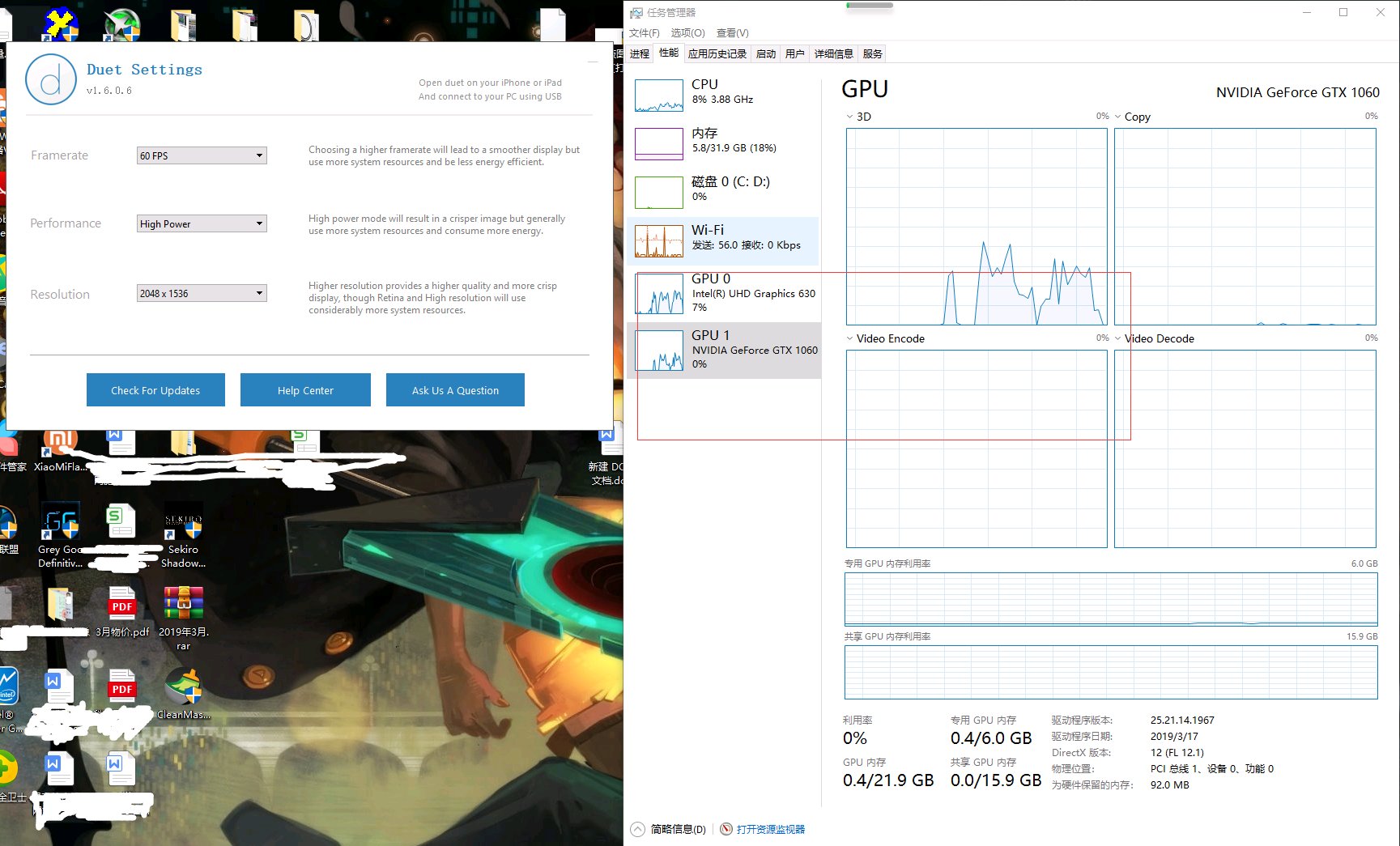The width and height of the screenshot is (1400, 846).
Task: Click the Copy engine usage graph
Action: 1245,227
